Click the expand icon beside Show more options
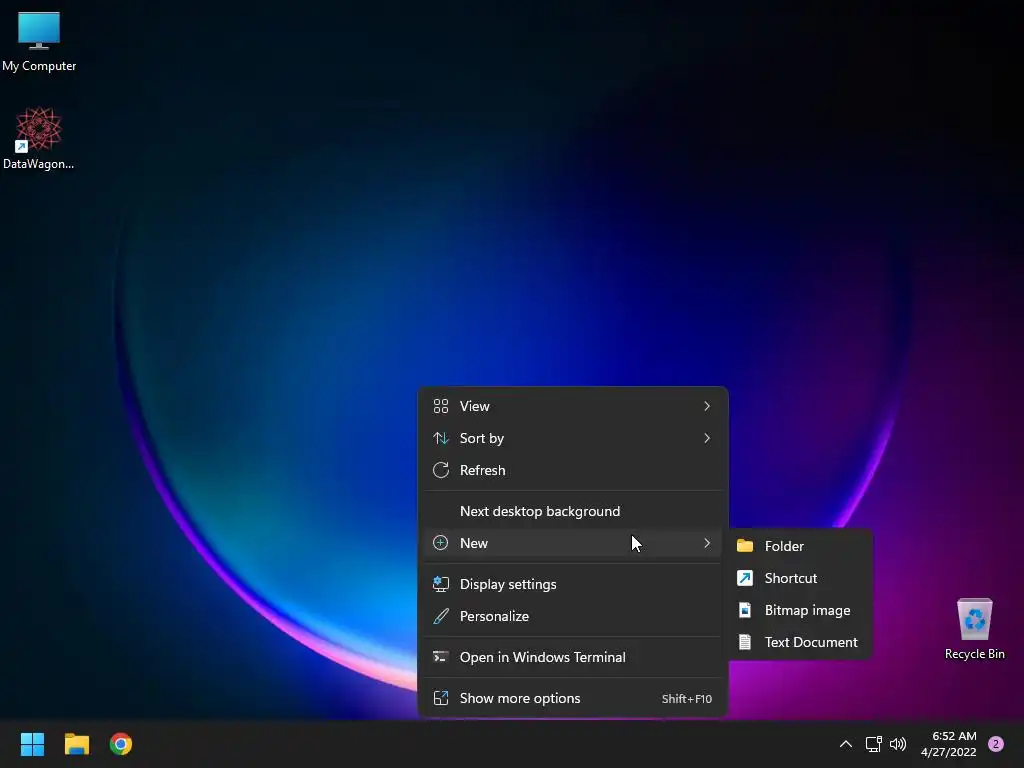 [441, 699]
